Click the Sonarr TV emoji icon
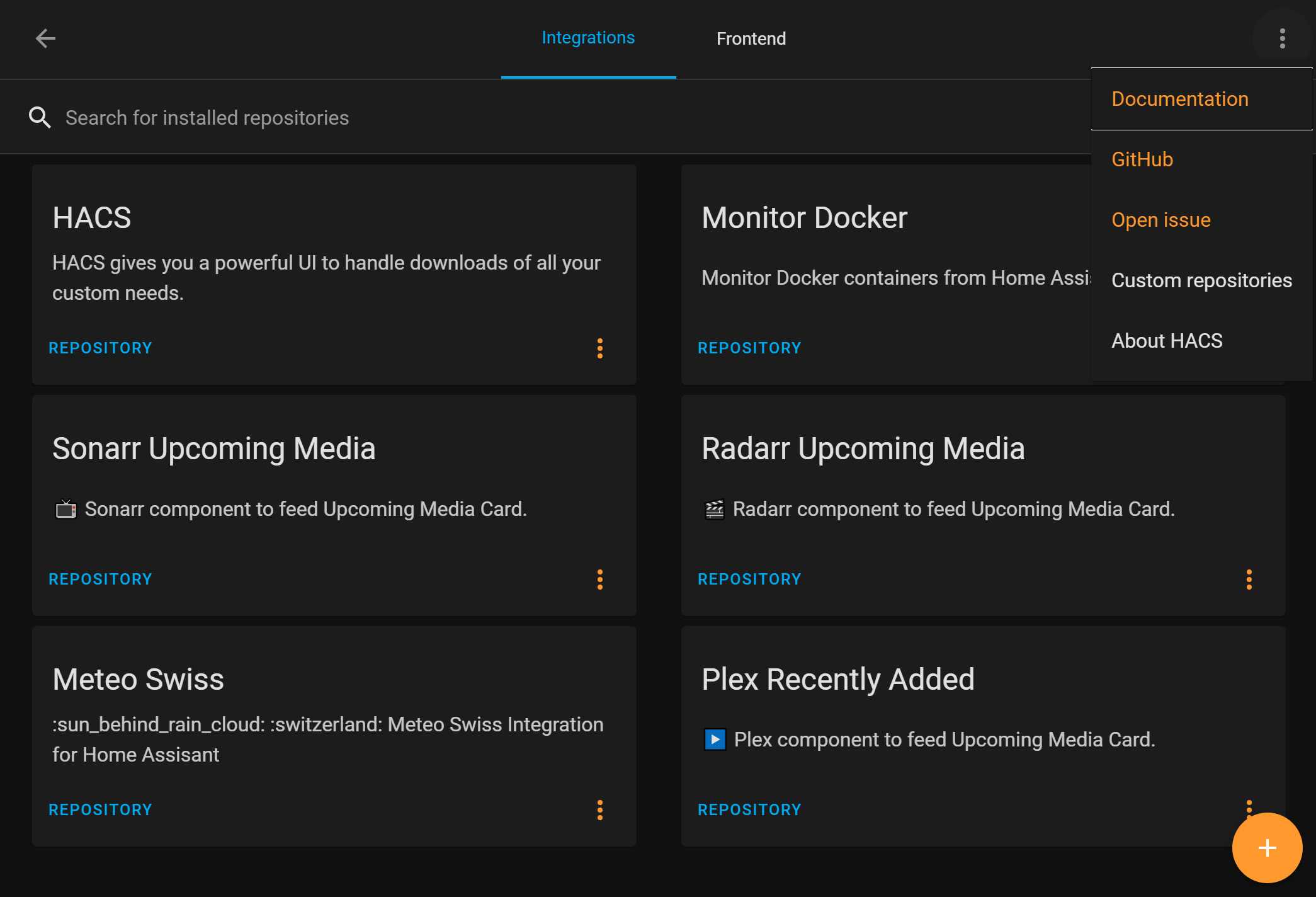The image size is (1316, 897). pos(65,509)
